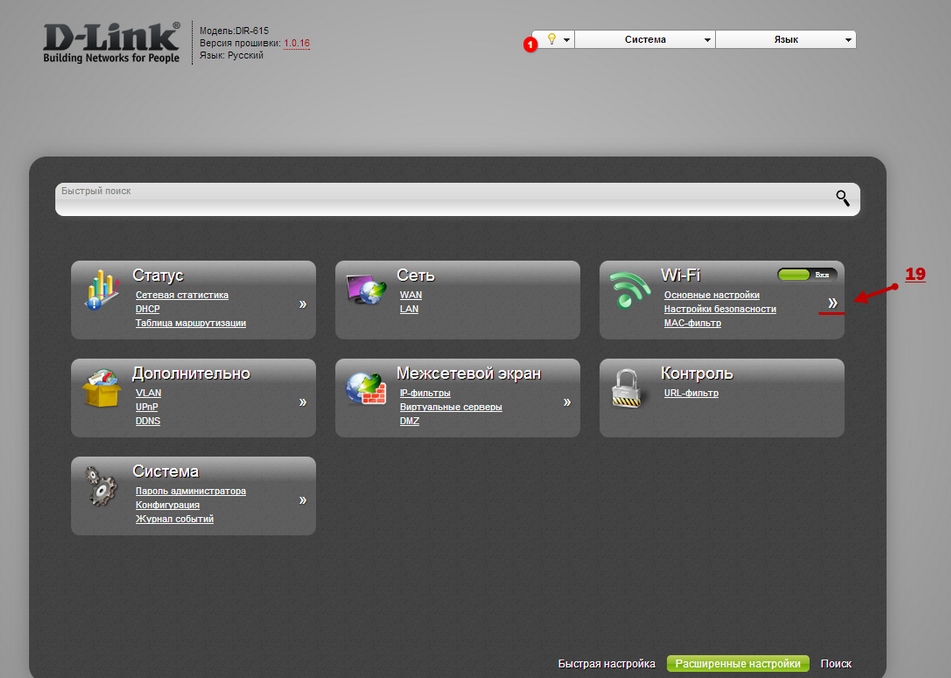Expand more items in Wi-Fi panel
Screen dimensions: 951x678
tap(833, 303)
